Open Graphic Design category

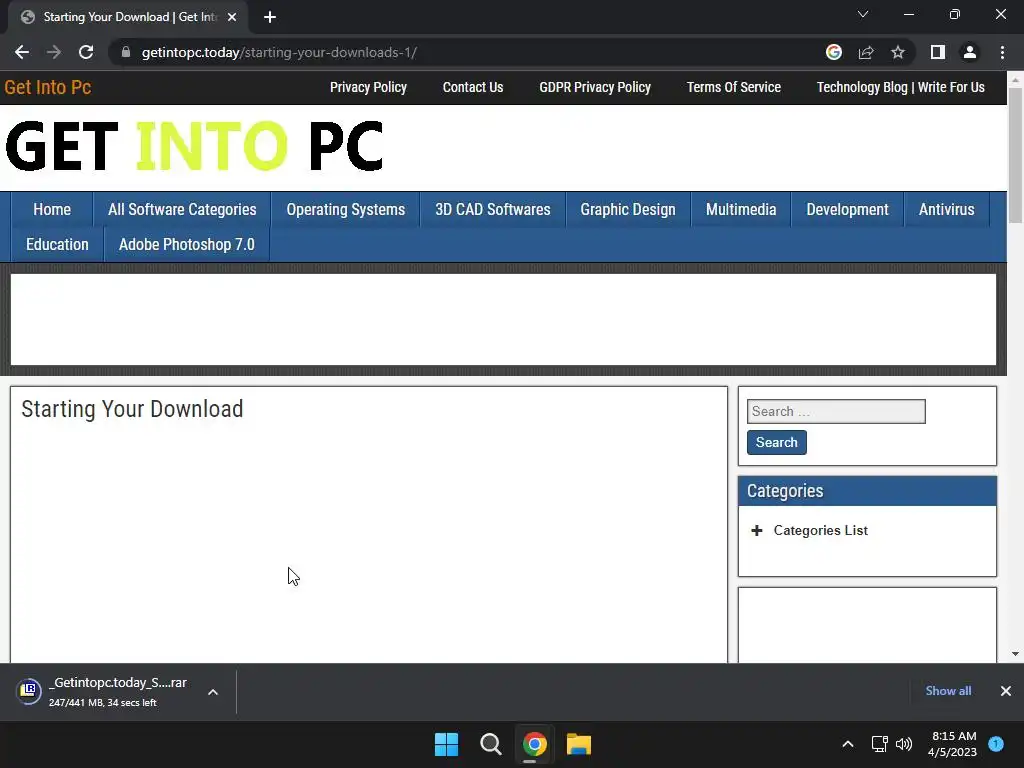pos(628,210)
